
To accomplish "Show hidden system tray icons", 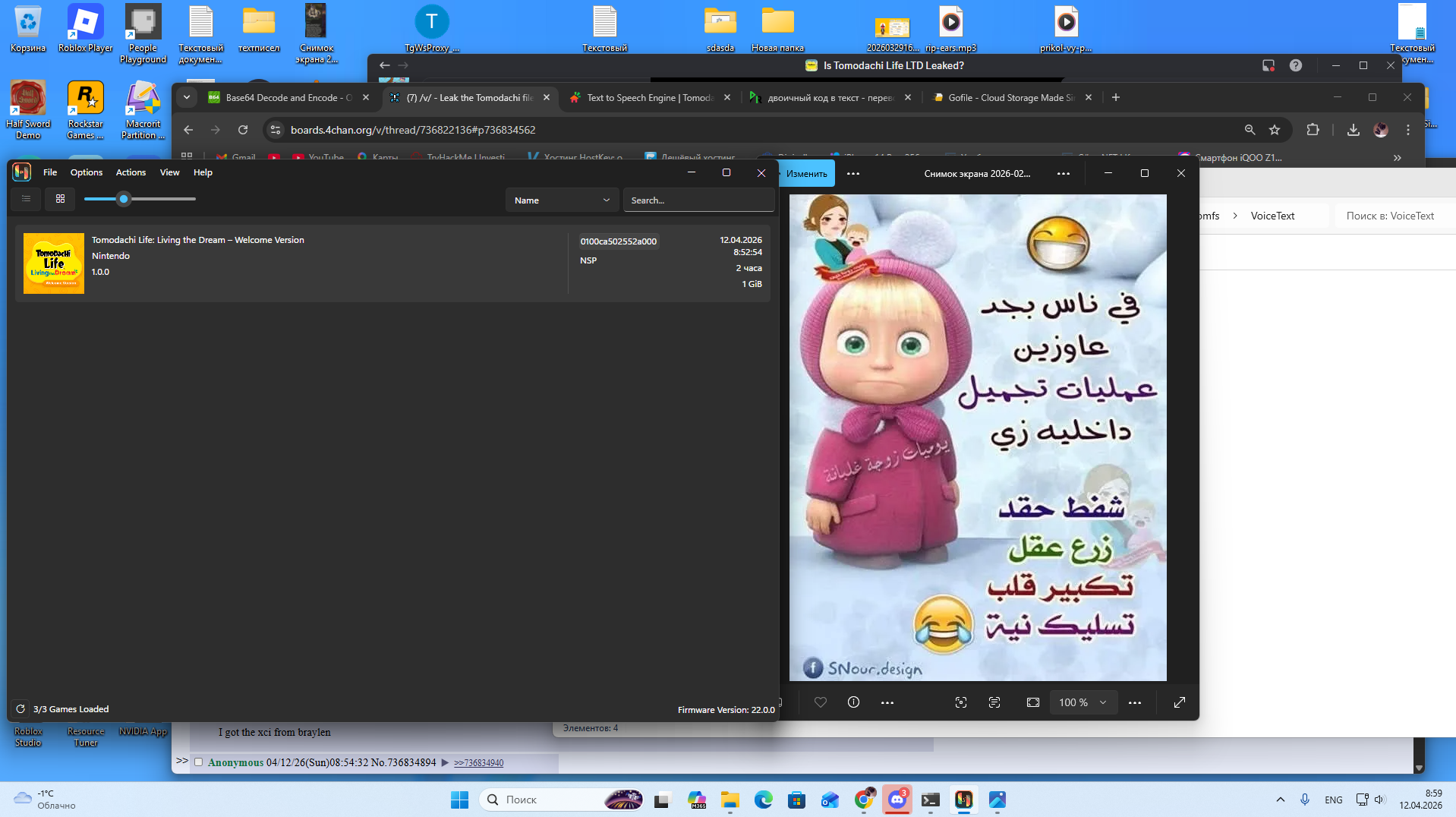I will pyautogui.click(x=1281, y=800).
